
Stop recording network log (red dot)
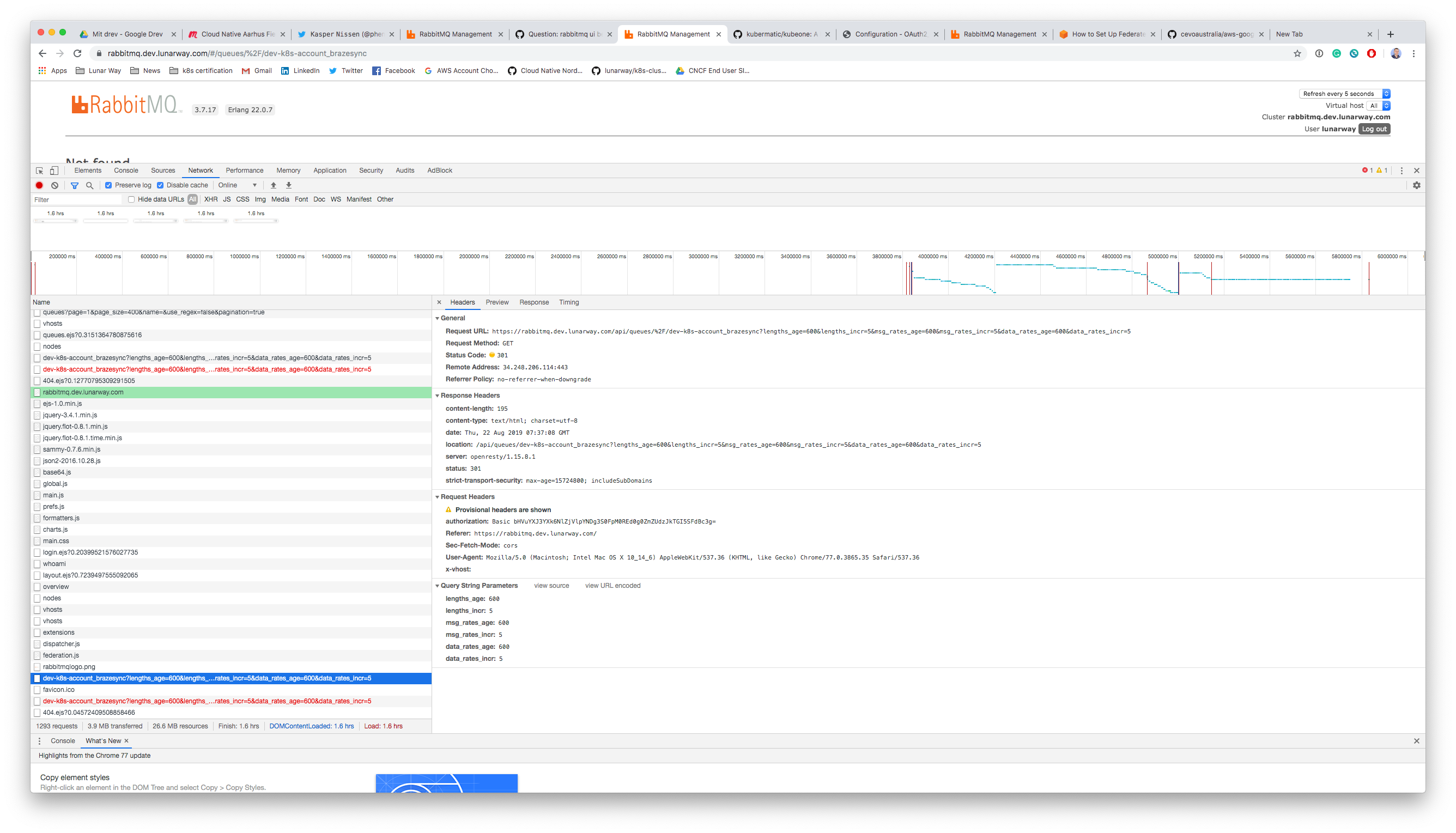pos(39,185)
